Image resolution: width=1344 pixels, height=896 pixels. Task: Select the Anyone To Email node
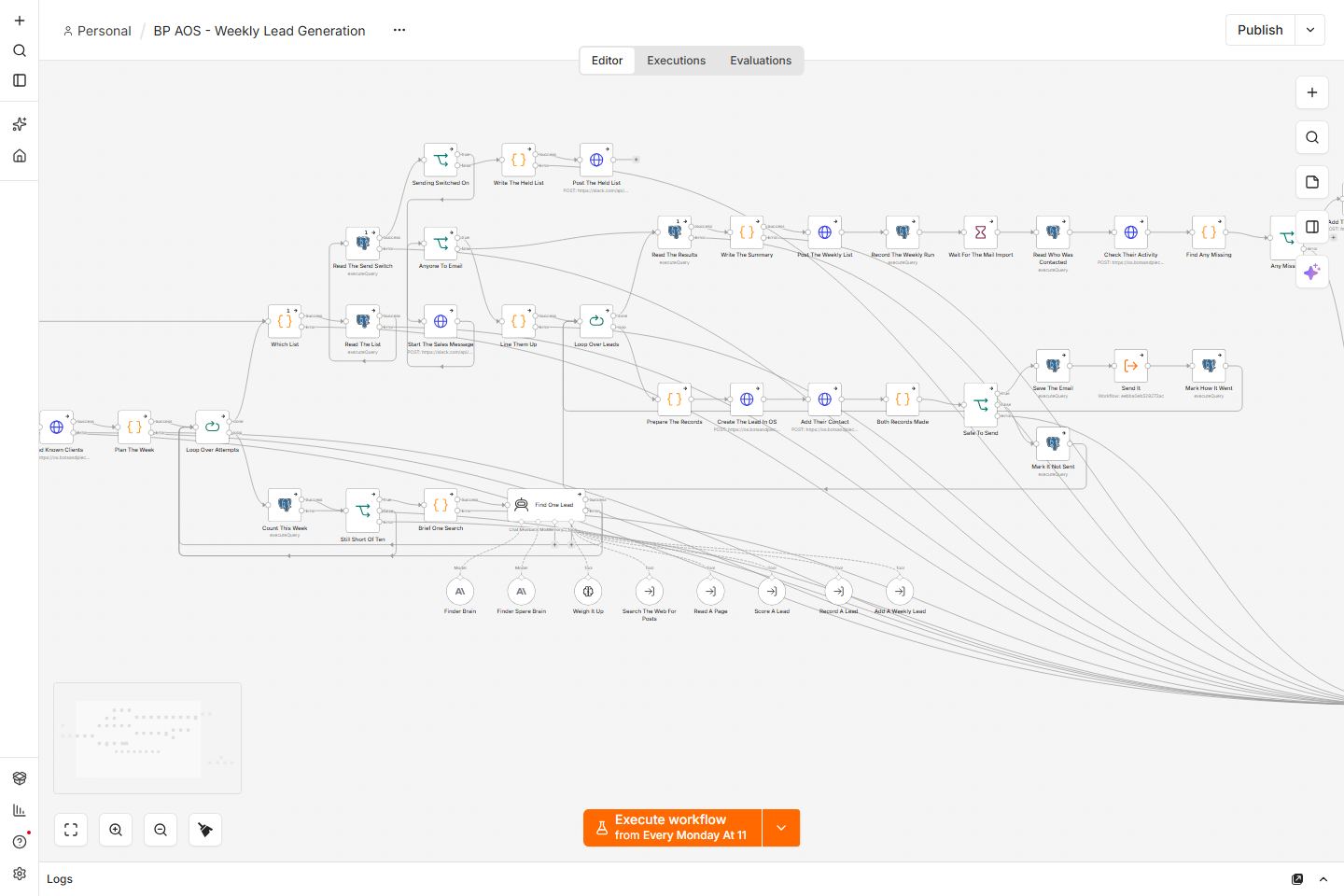pos(441,244)
